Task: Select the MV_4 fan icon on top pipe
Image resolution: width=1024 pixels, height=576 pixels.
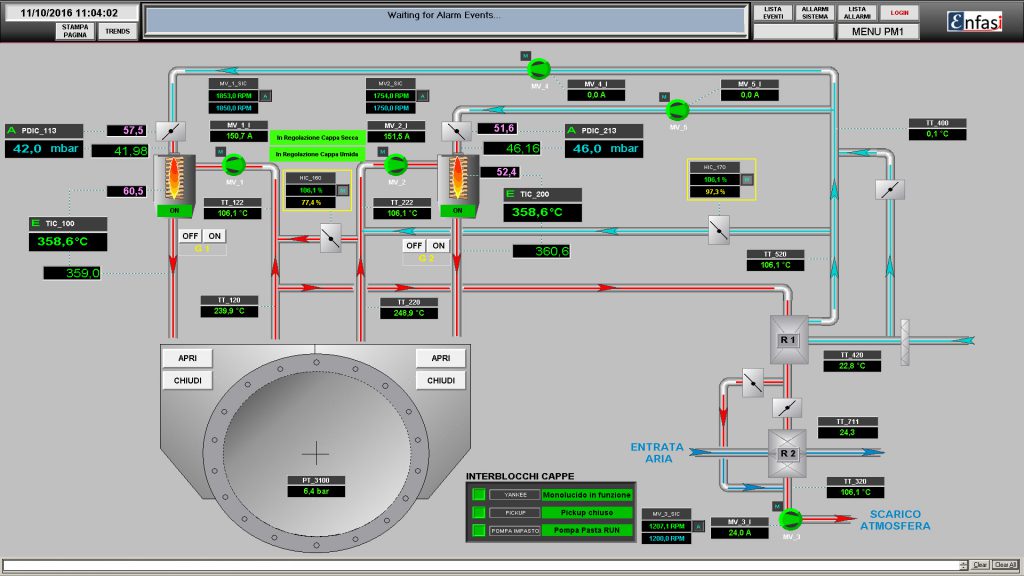Action: pos(539,69)
